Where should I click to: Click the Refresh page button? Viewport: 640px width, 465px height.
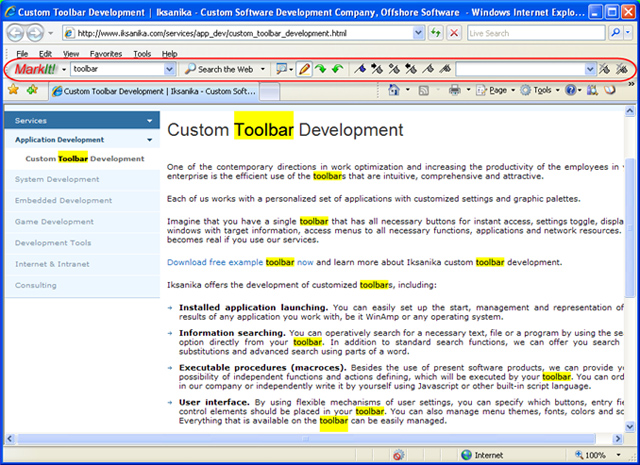click(x=436, y=33)
